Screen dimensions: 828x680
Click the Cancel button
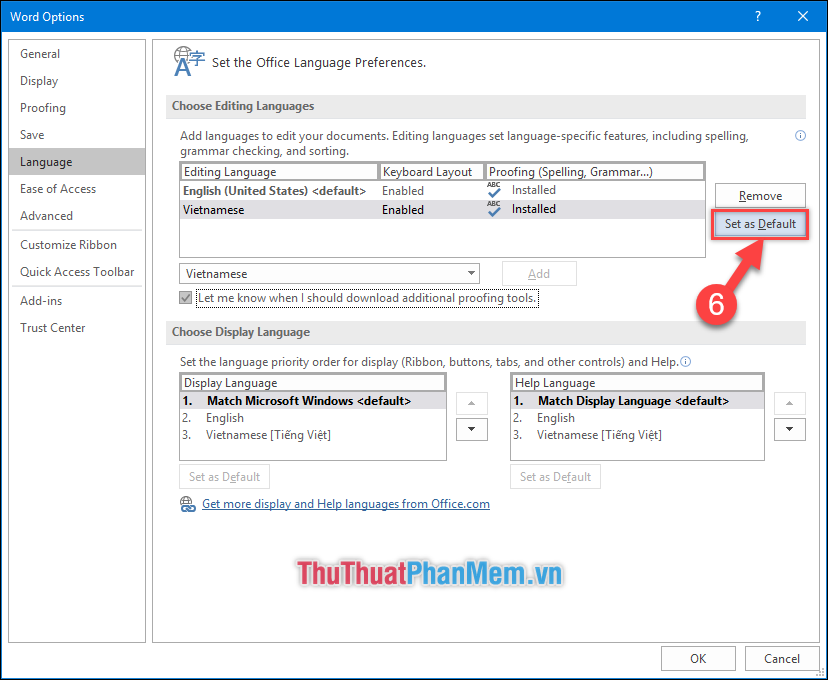click(x=782, y=658)
